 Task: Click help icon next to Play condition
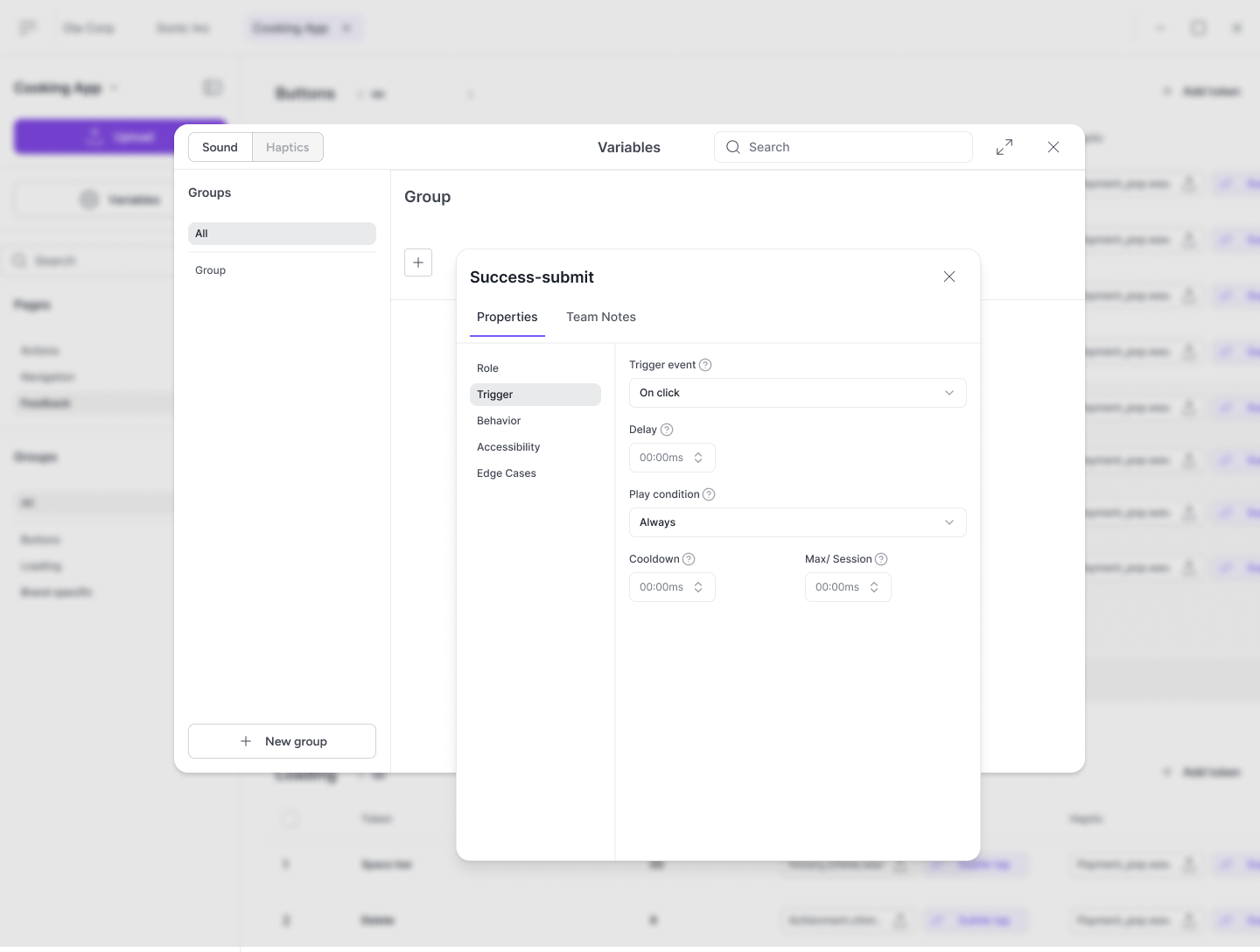click(x=709, y=494)
